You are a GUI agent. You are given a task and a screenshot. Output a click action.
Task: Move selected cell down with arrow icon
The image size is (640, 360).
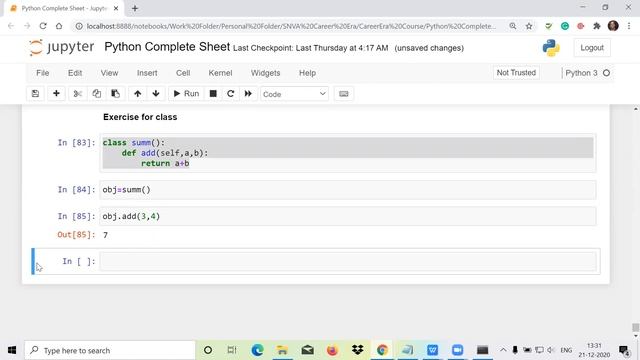tap(156, 93)
